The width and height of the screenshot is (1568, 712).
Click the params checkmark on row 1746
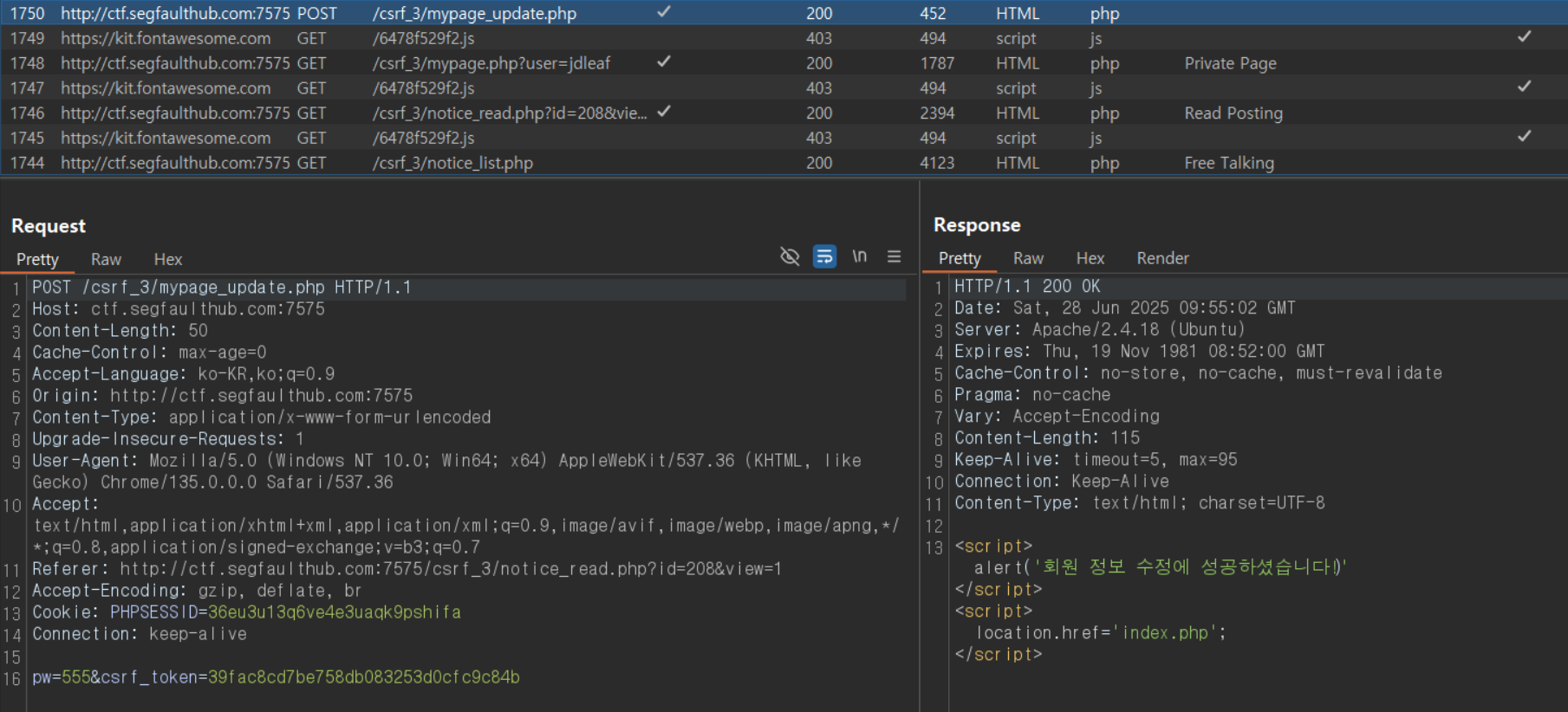click(x=663, y=112)
